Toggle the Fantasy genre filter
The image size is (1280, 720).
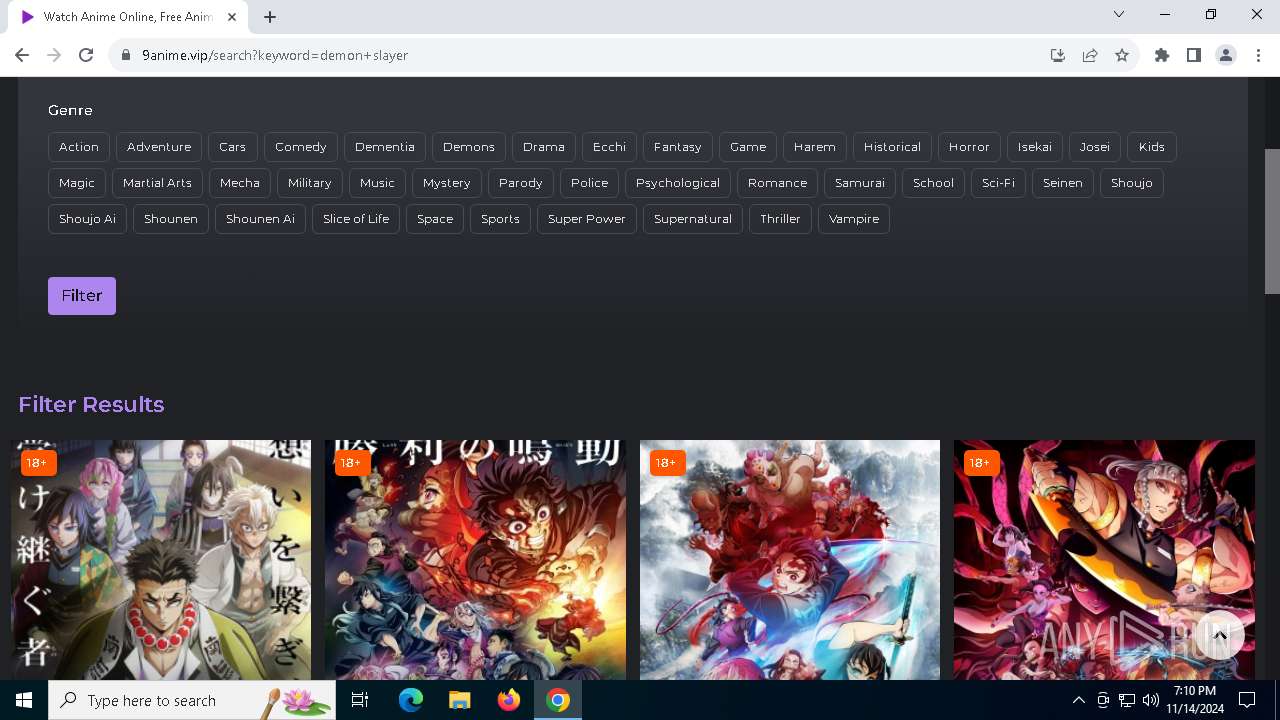tap(678, 147)
